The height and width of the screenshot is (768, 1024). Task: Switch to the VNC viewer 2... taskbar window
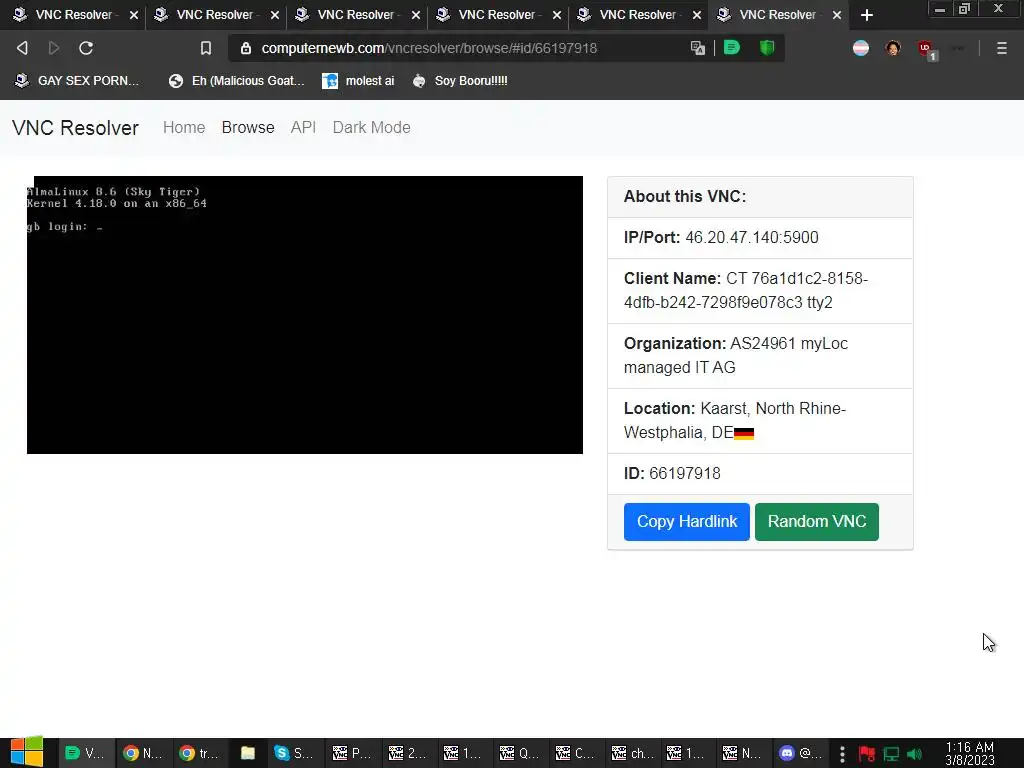click(x=408, y=753)
